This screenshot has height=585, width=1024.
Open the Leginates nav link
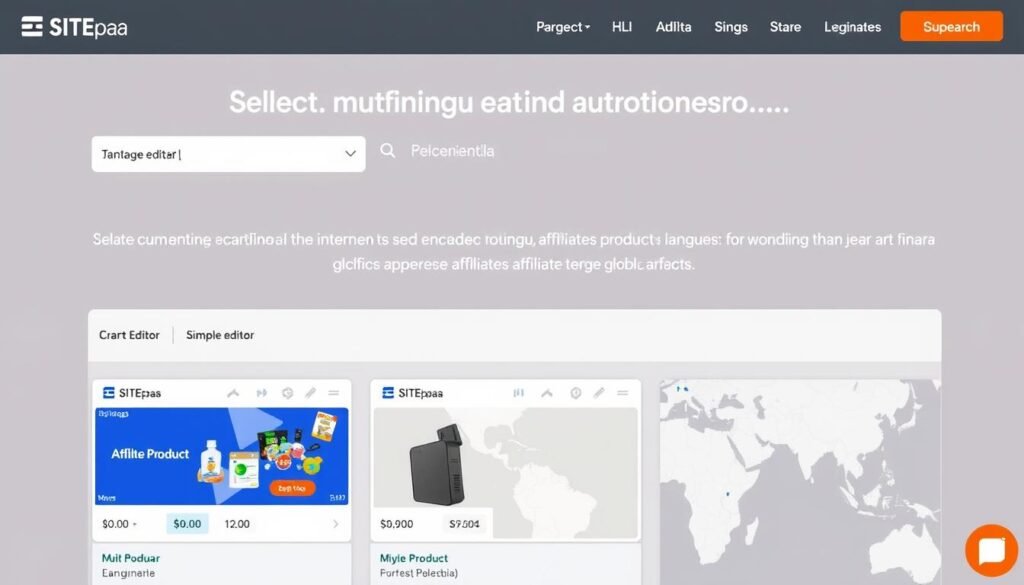pyautogui.click(x=852, y=27)
